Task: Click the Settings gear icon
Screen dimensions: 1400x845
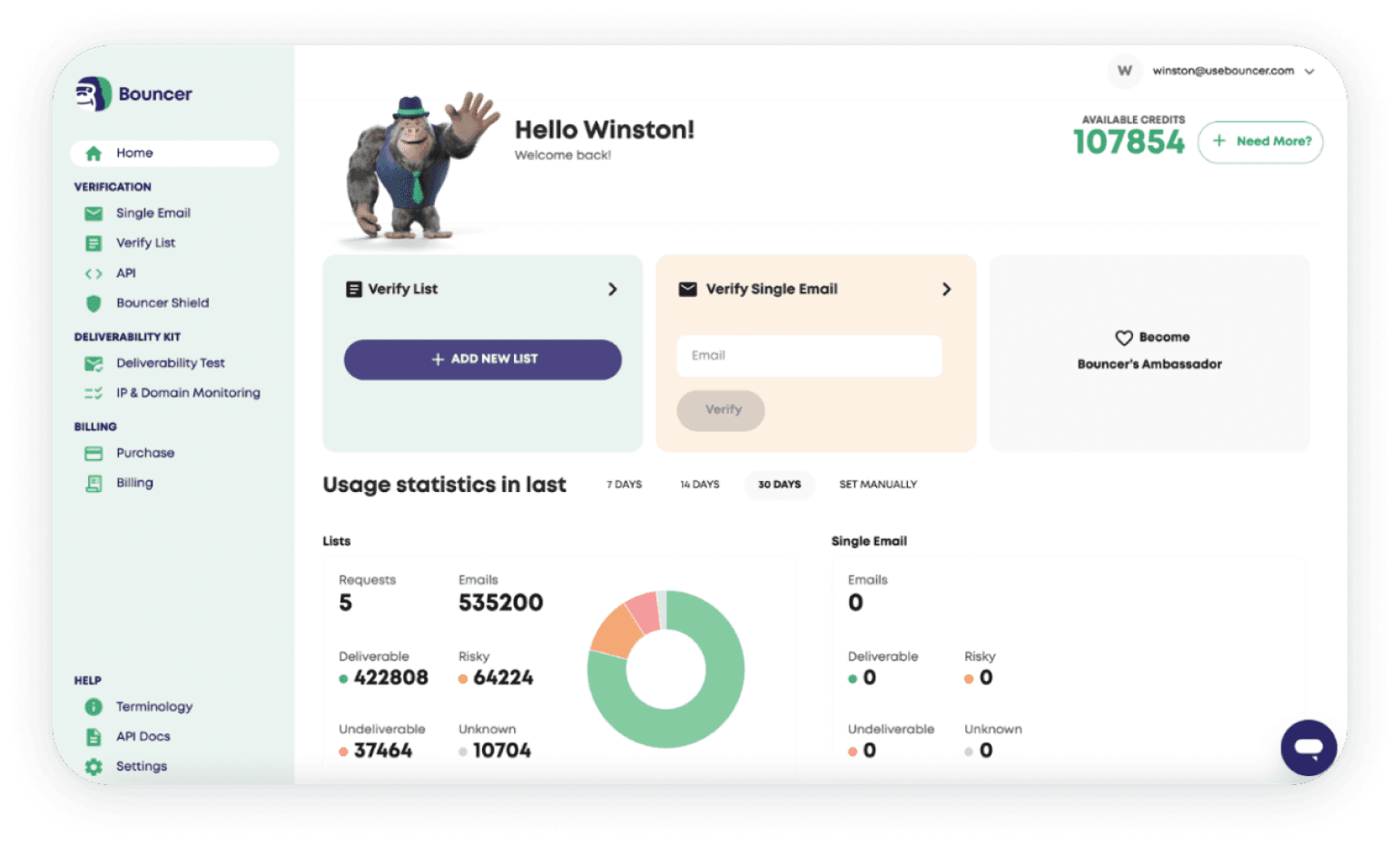Action: pyautogui.click(x=94, y=767)
